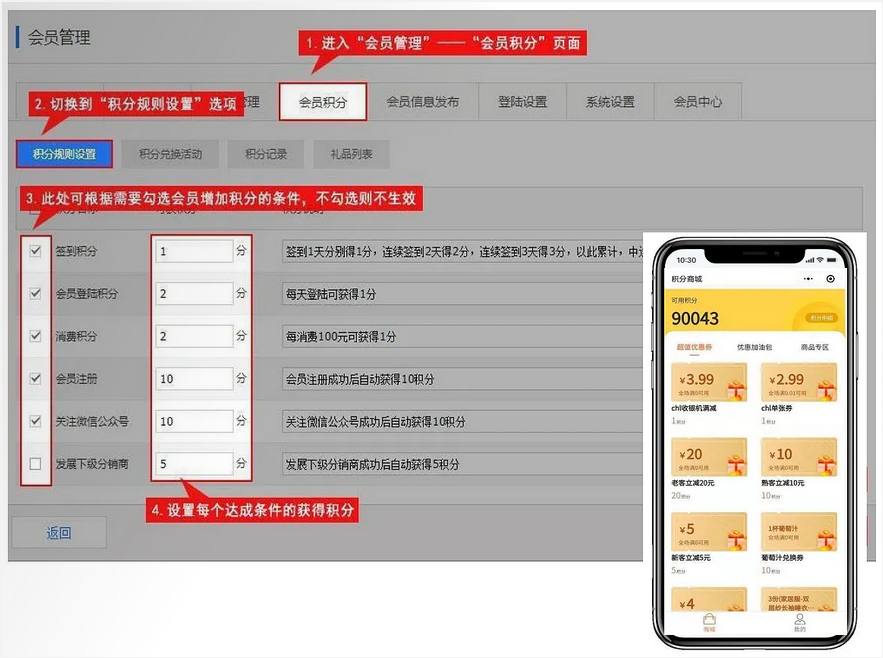Click the 积分规则设置 button
Image resolution: width=883 pixels, height=658 pixels.
(x=64, y=154)
